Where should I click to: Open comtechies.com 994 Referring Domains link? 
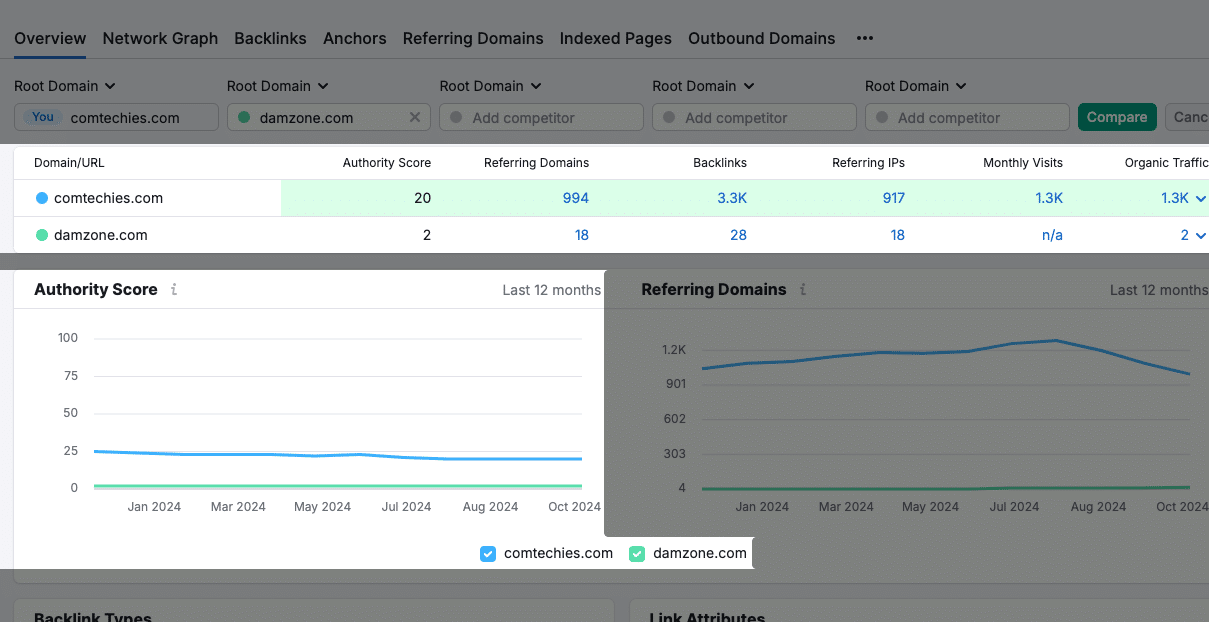(x=576, y=198)
